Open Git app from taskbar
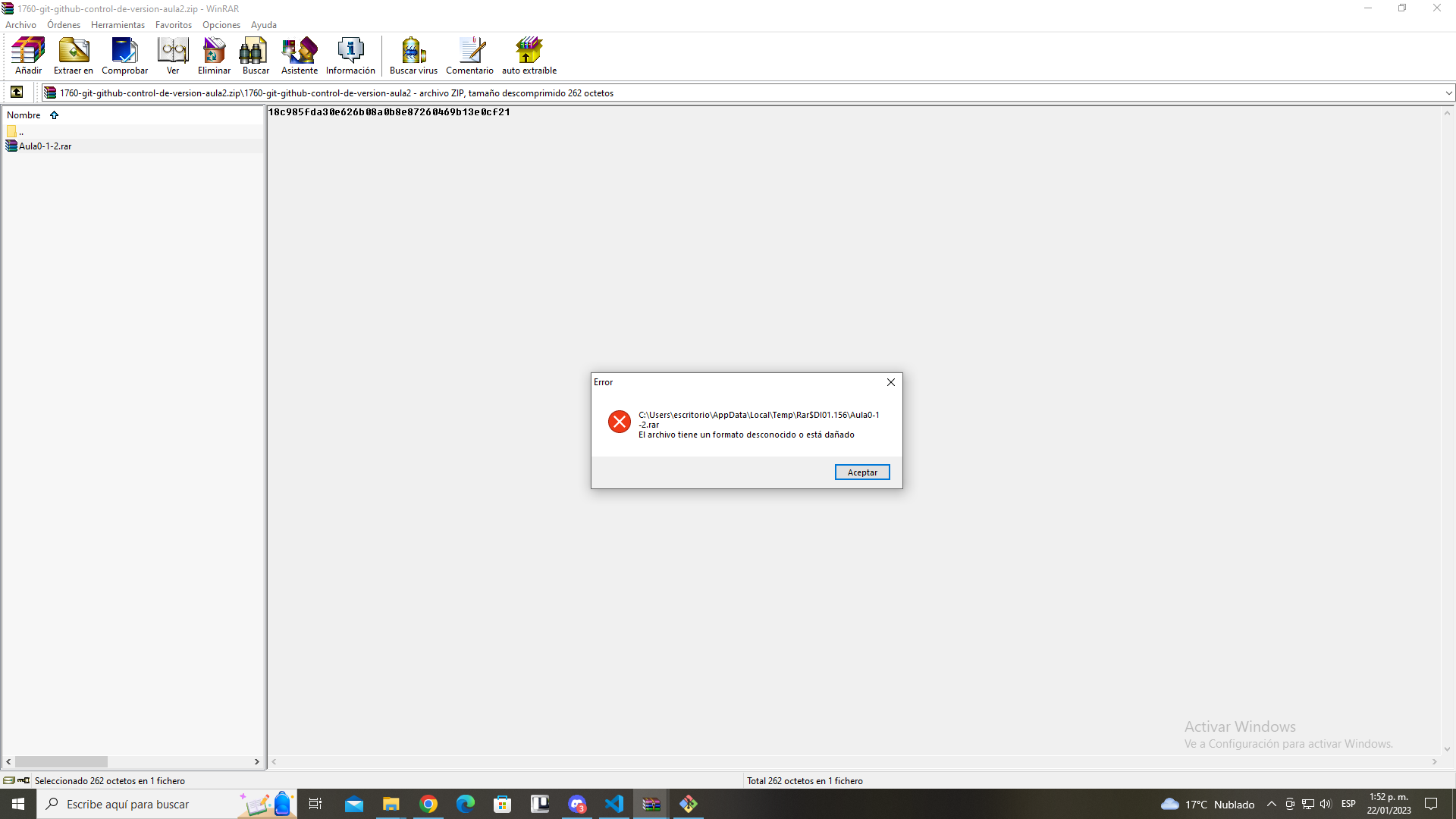The height and width of the screenshot is (819, 1456). pos(689,804)
